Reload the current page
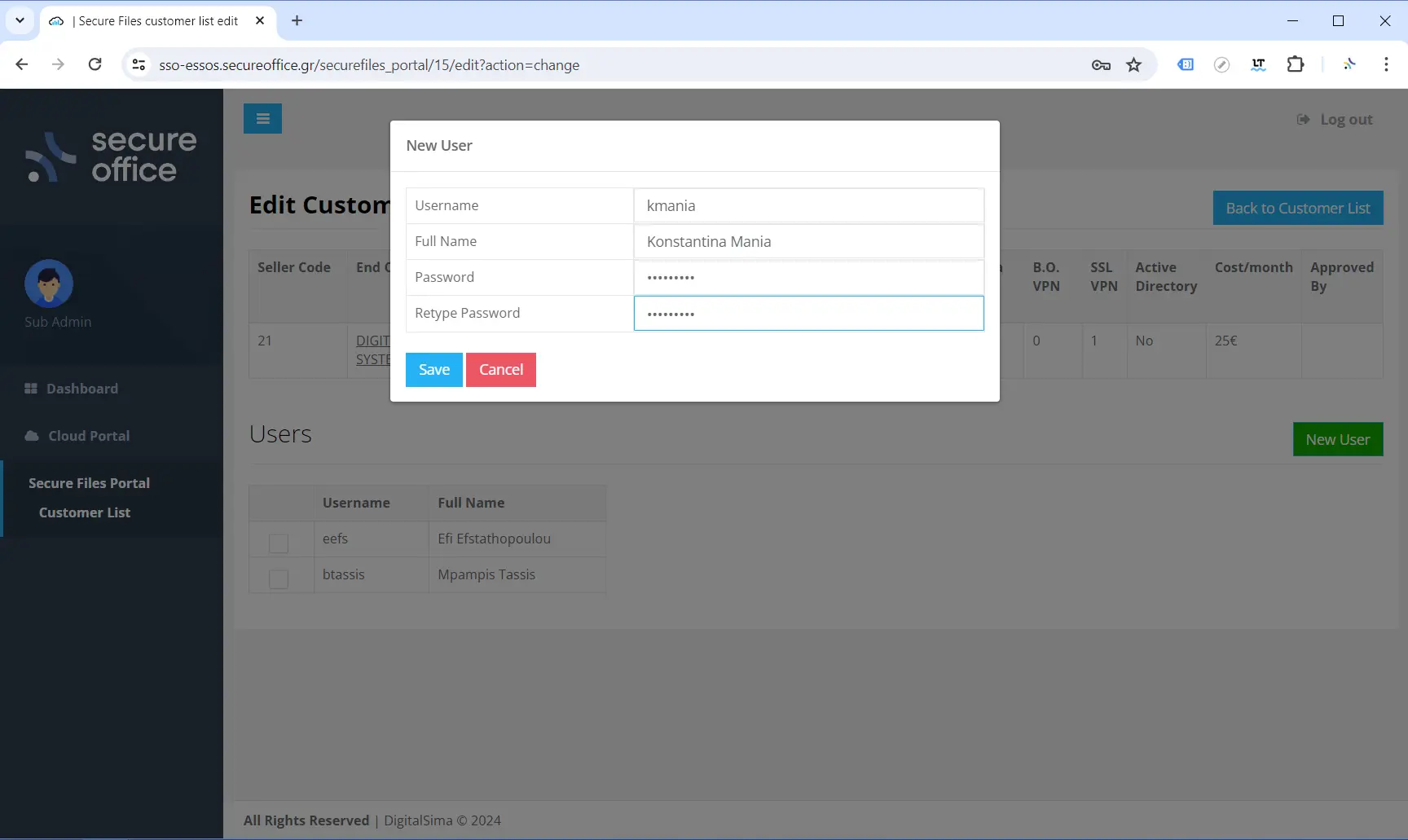The height and width of the screenshot is (840, 1408). [95, 64]
